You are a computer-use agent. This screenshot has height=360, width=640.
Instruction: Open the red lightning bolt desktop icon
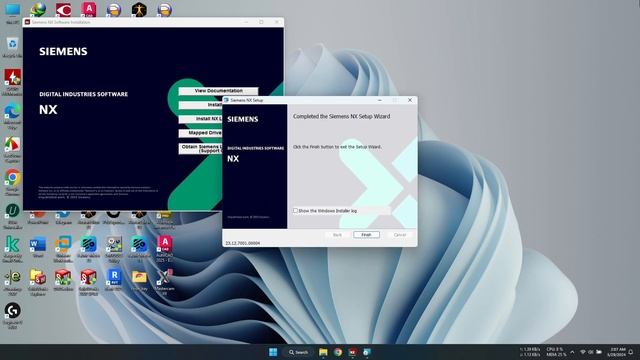[12, 82]
